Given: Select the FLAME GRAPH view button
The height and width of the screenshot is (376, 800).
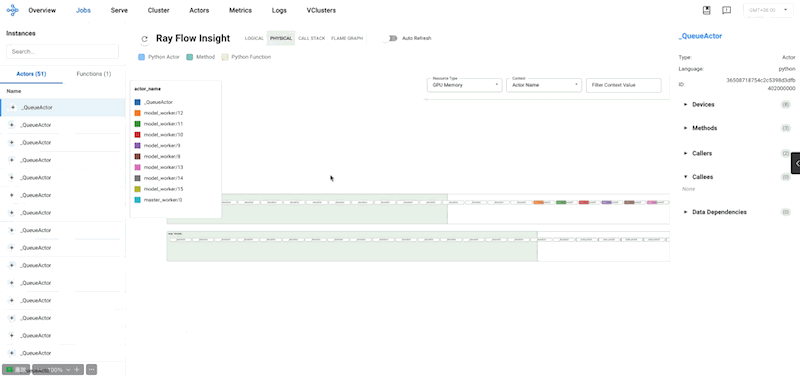Looking at the screenshot, I should [347, 38].
